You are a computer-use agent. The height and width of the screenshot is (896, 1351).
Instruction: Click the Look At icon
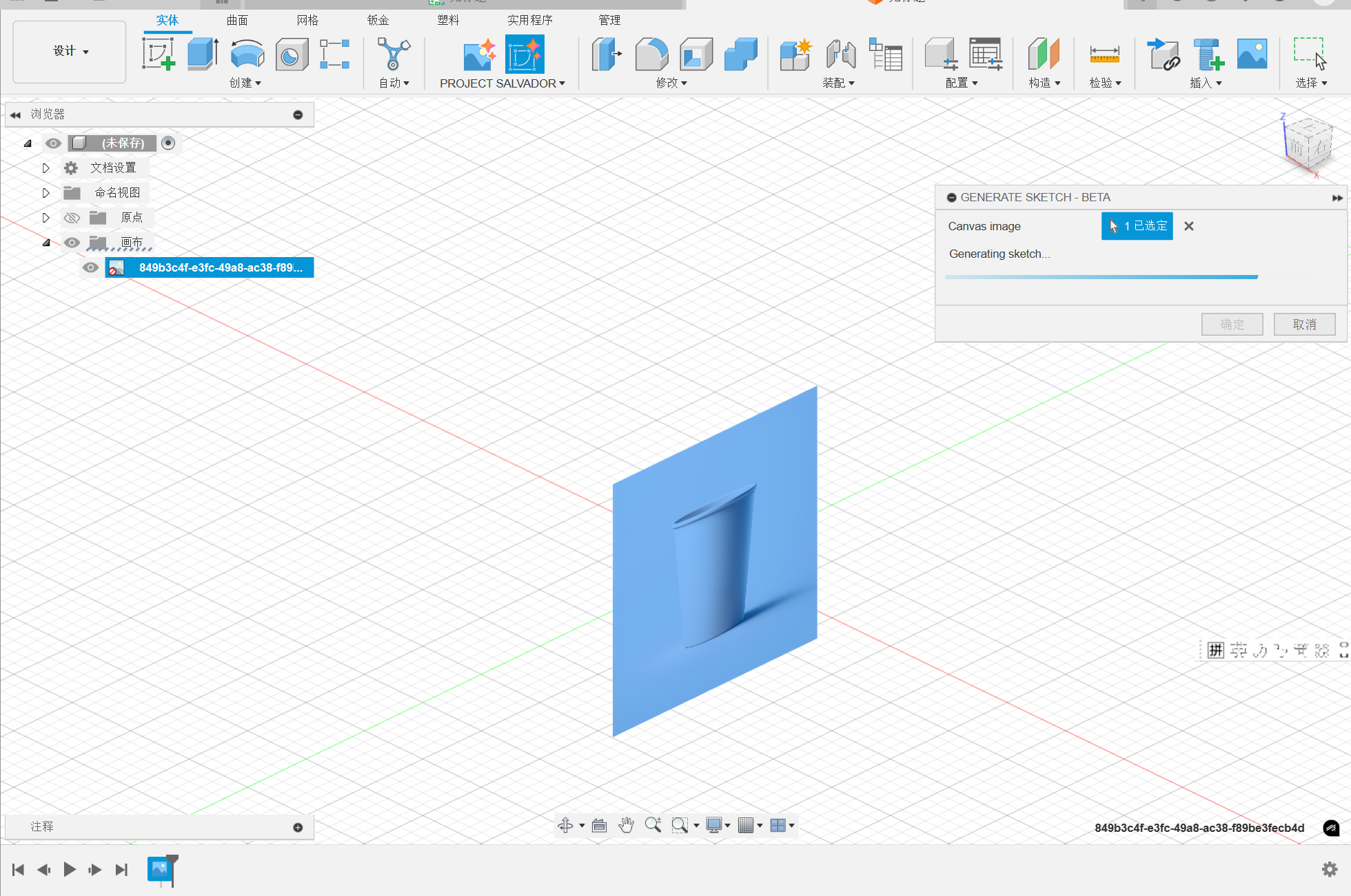click(x=599, y=825)
